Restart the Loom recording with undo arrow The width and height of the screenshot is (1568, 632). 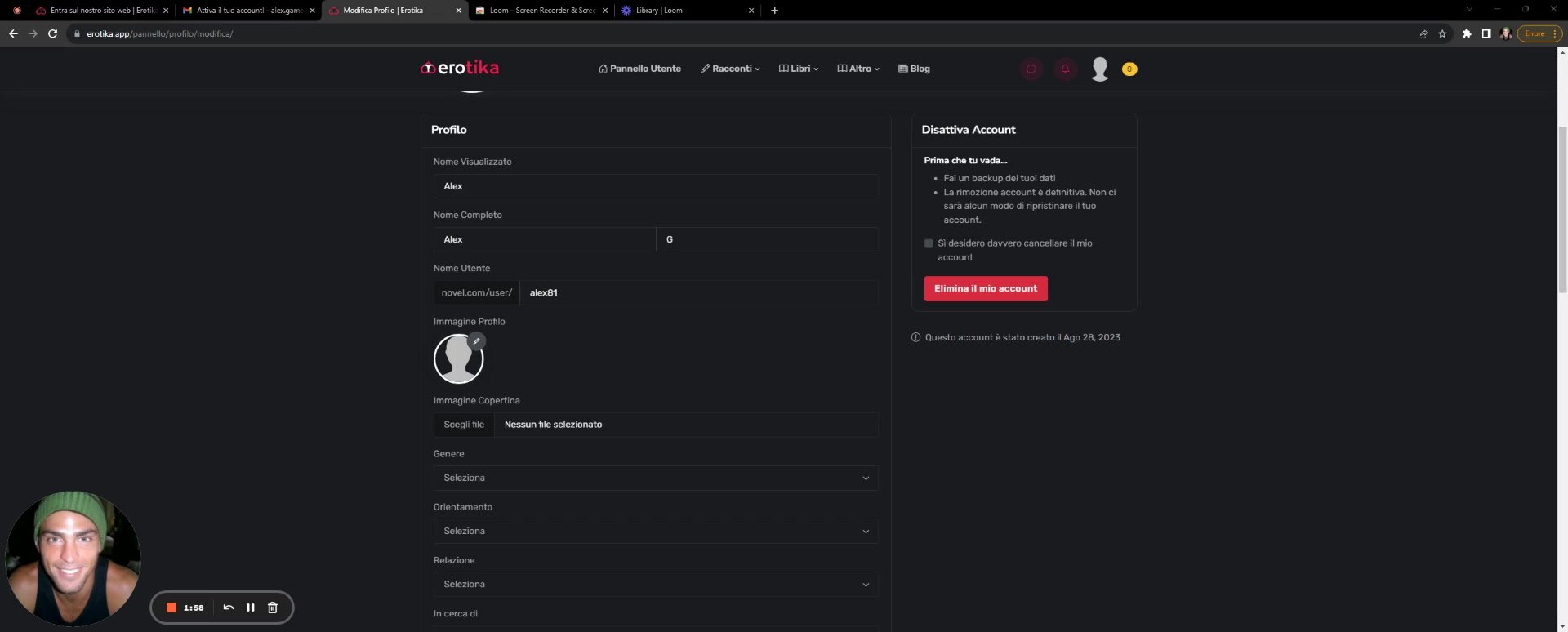pyautogui.click(x=229, y=608)
